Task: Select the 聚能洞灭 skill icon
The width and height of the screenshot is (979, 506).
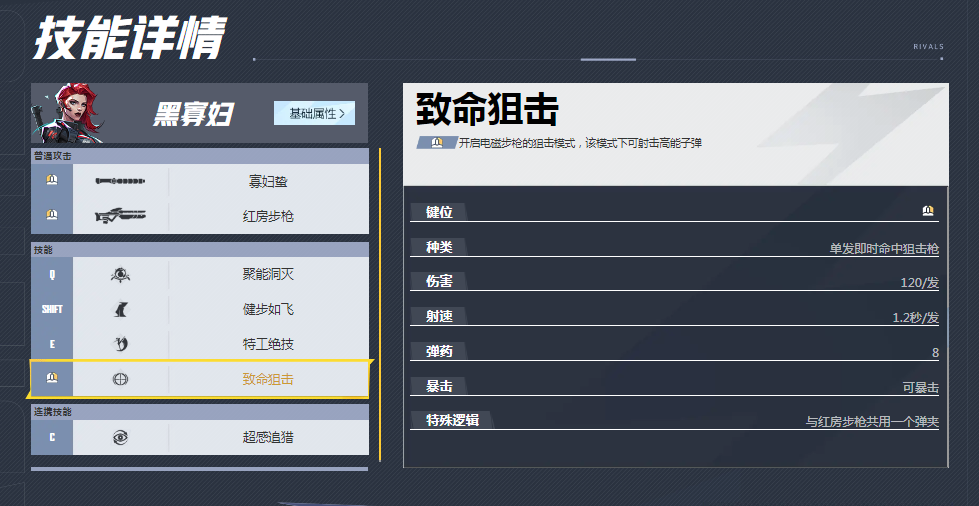Action: (120, 275)
